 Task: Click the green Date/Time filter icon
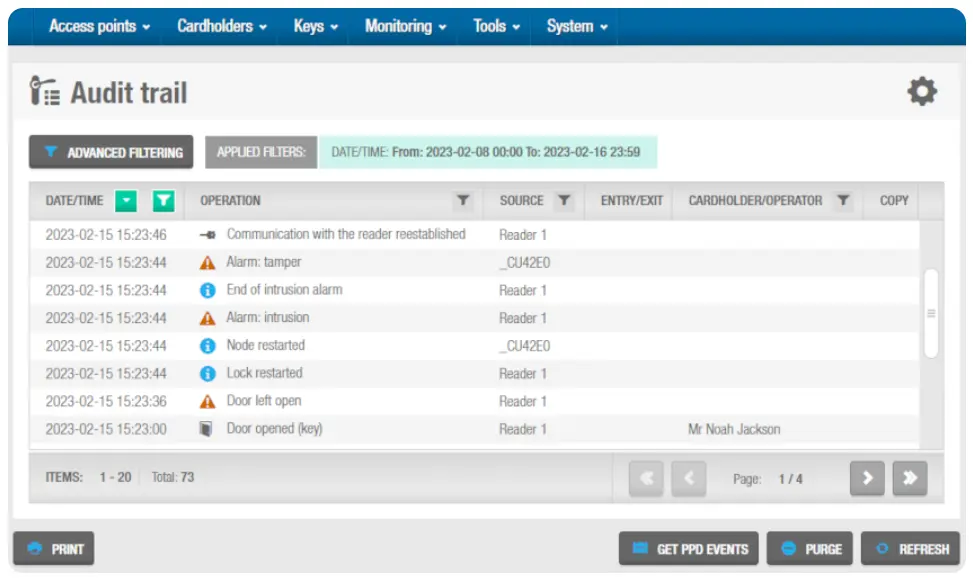(163, 201)
